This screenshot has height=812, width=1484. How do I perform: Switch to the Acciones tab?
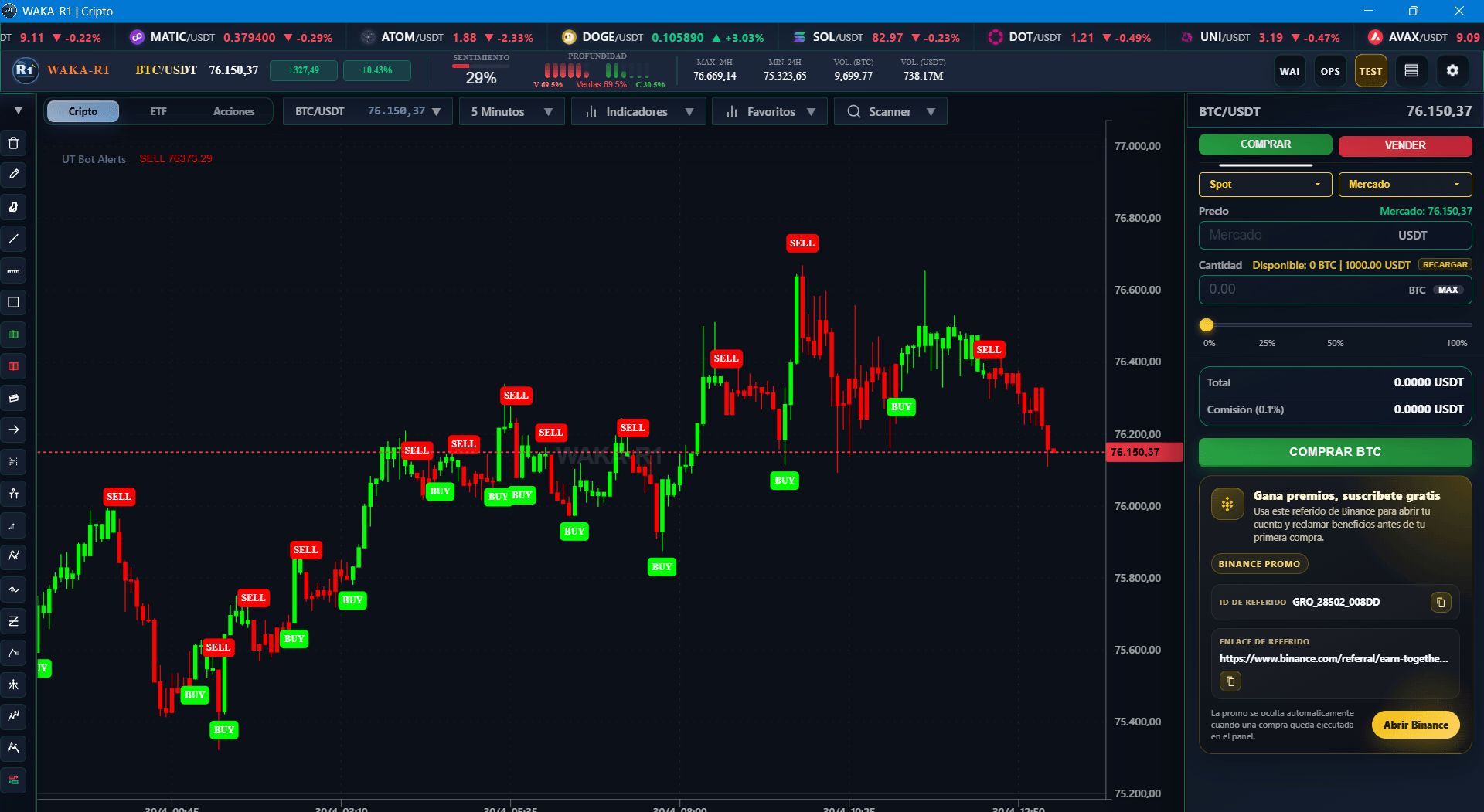[x=233, y=111]
